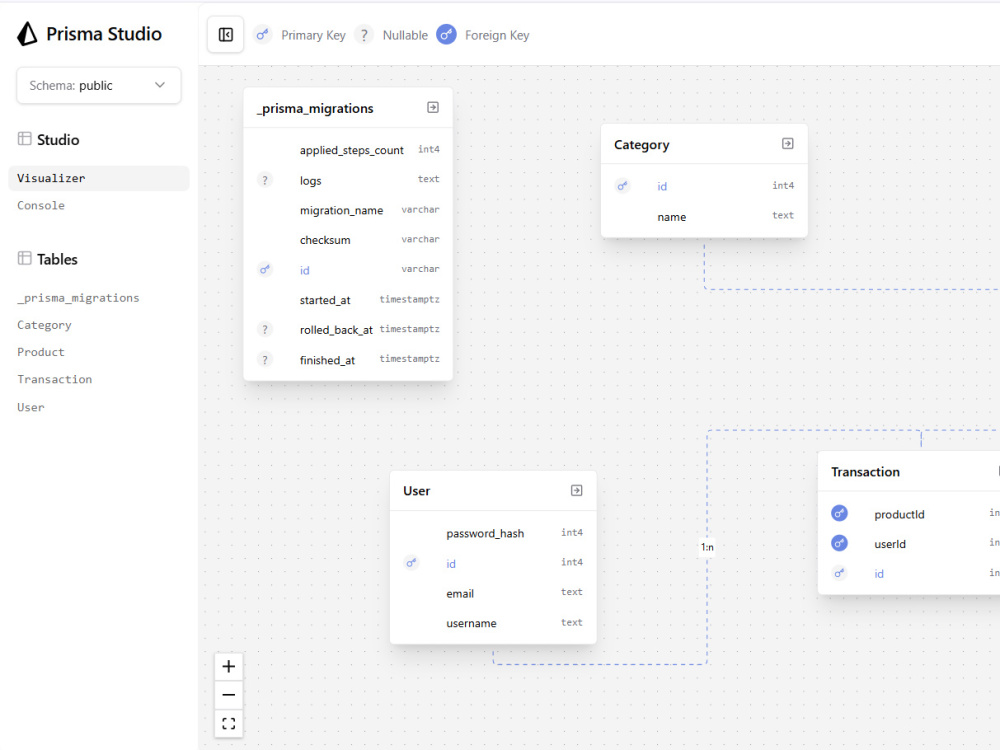Click the Studio section heading

58,140
